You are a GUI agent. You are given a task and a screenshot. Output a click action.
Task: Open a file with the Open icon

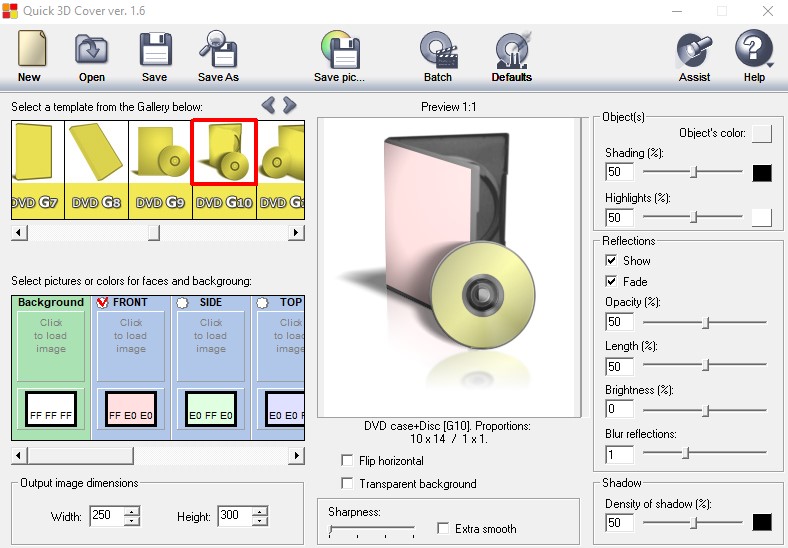pos(92,50)
